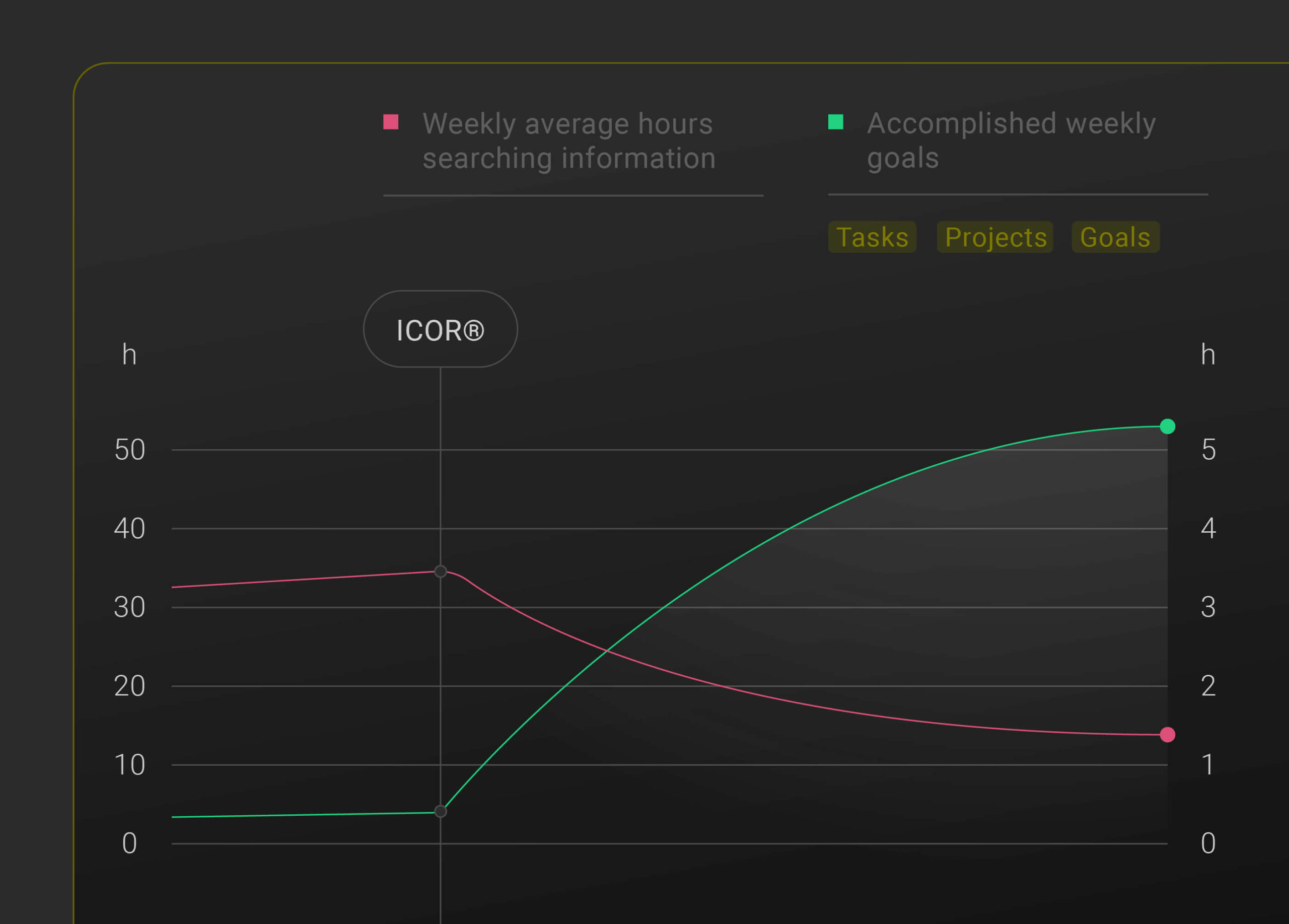Click the 1 label on the right axis
Screen dimensions: 1289x924
click(x=1208, y=765)
